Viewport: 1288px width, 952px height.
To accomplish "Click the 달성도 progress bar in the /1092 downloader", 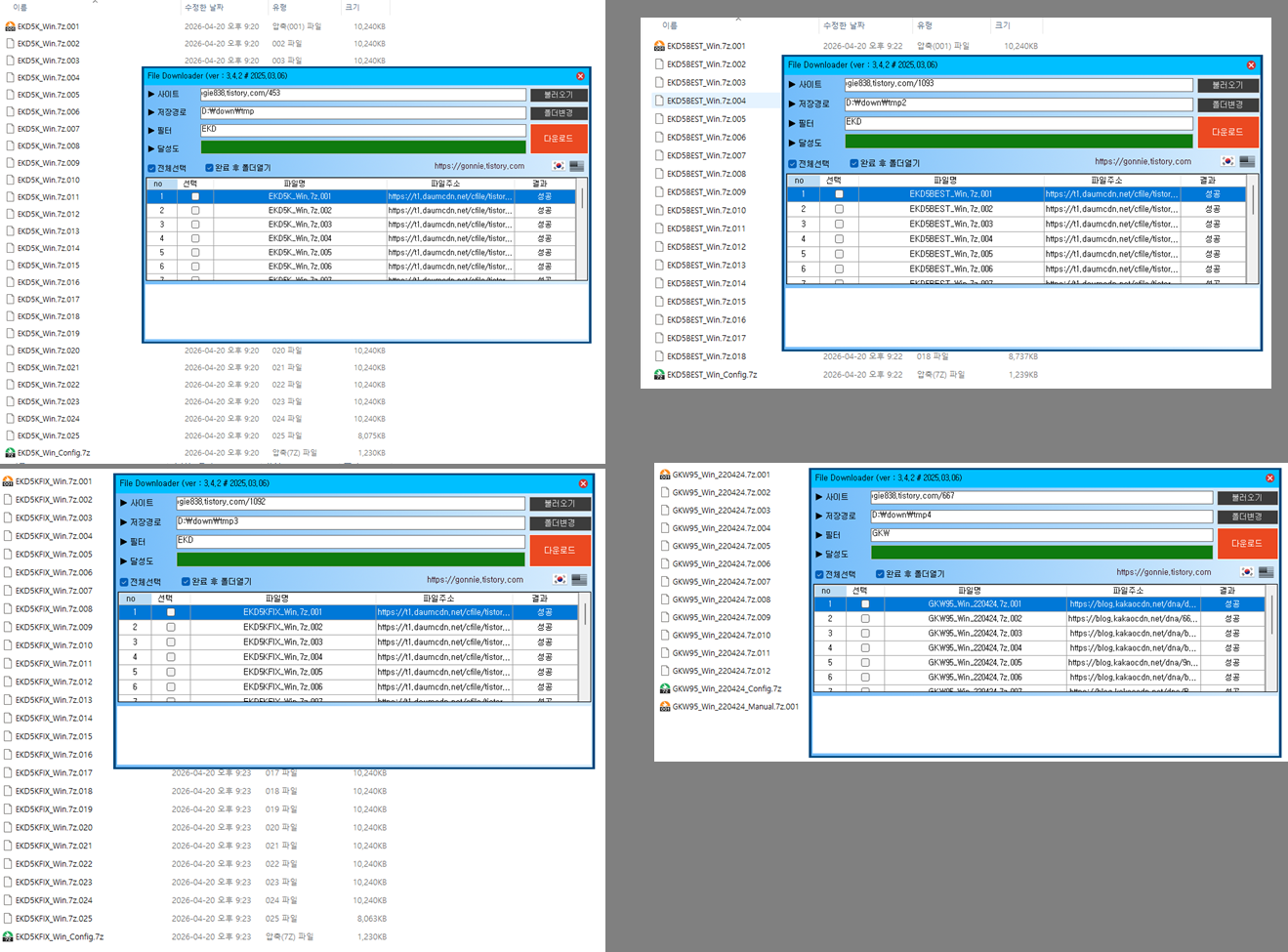I will (351, 560).
